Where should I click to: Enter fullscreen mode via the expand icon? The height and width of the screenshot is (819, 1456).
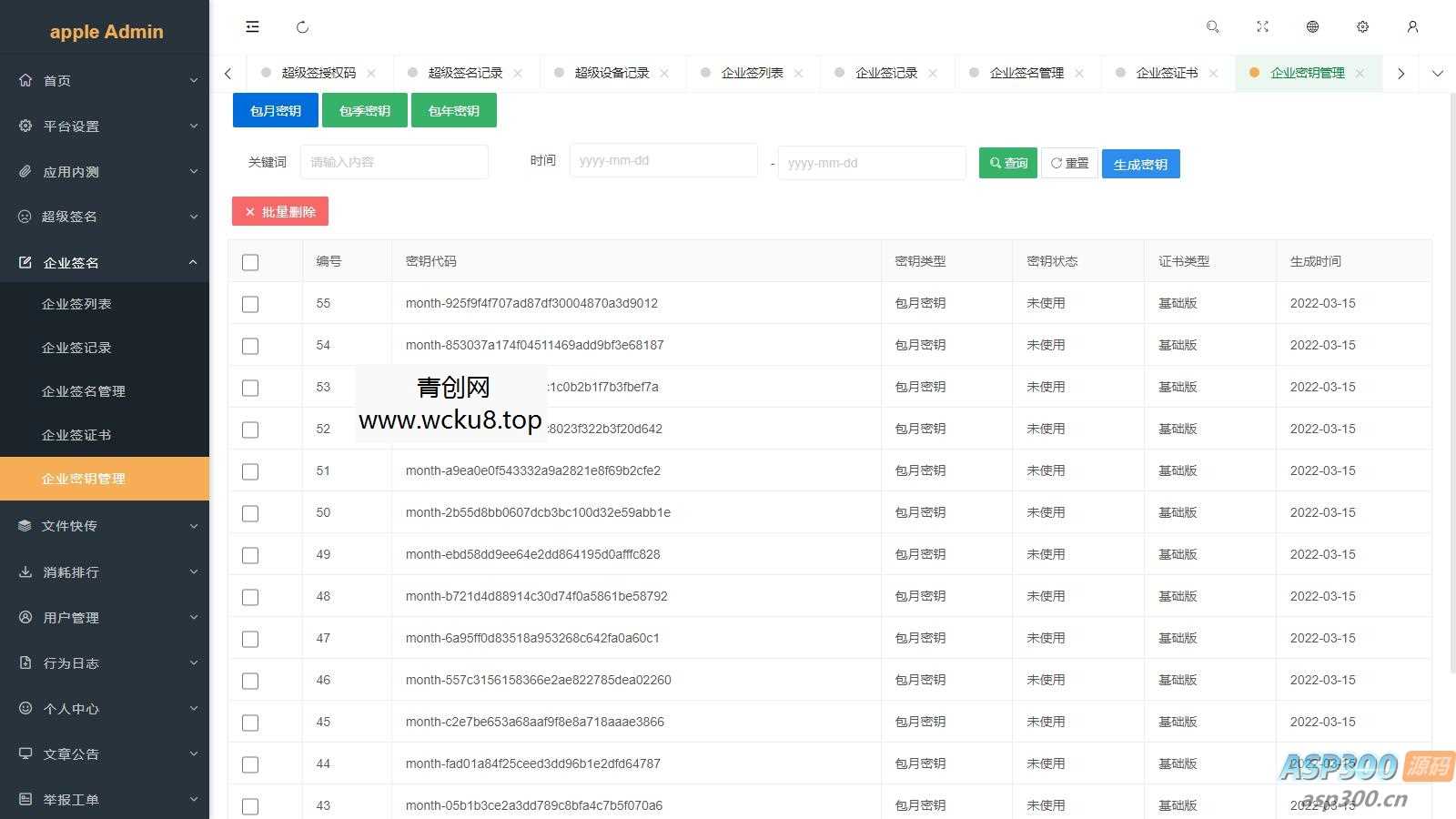1262,26
